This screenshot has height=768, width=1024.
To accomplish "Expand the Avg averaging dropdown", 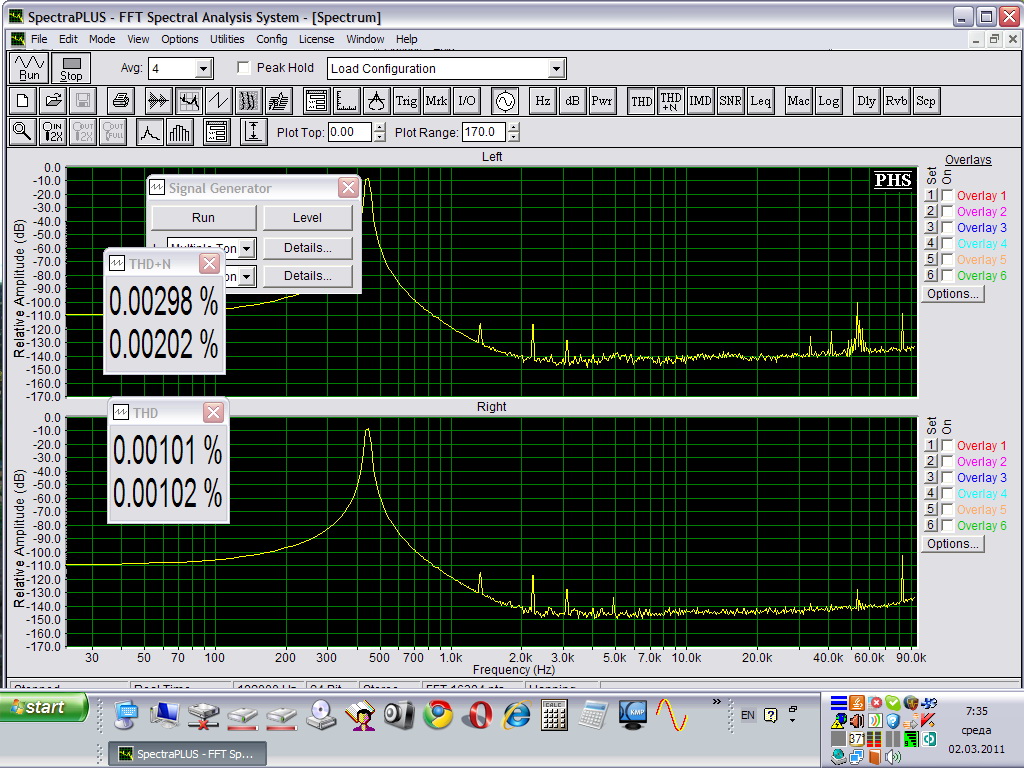I will click(x=203, y=69).
